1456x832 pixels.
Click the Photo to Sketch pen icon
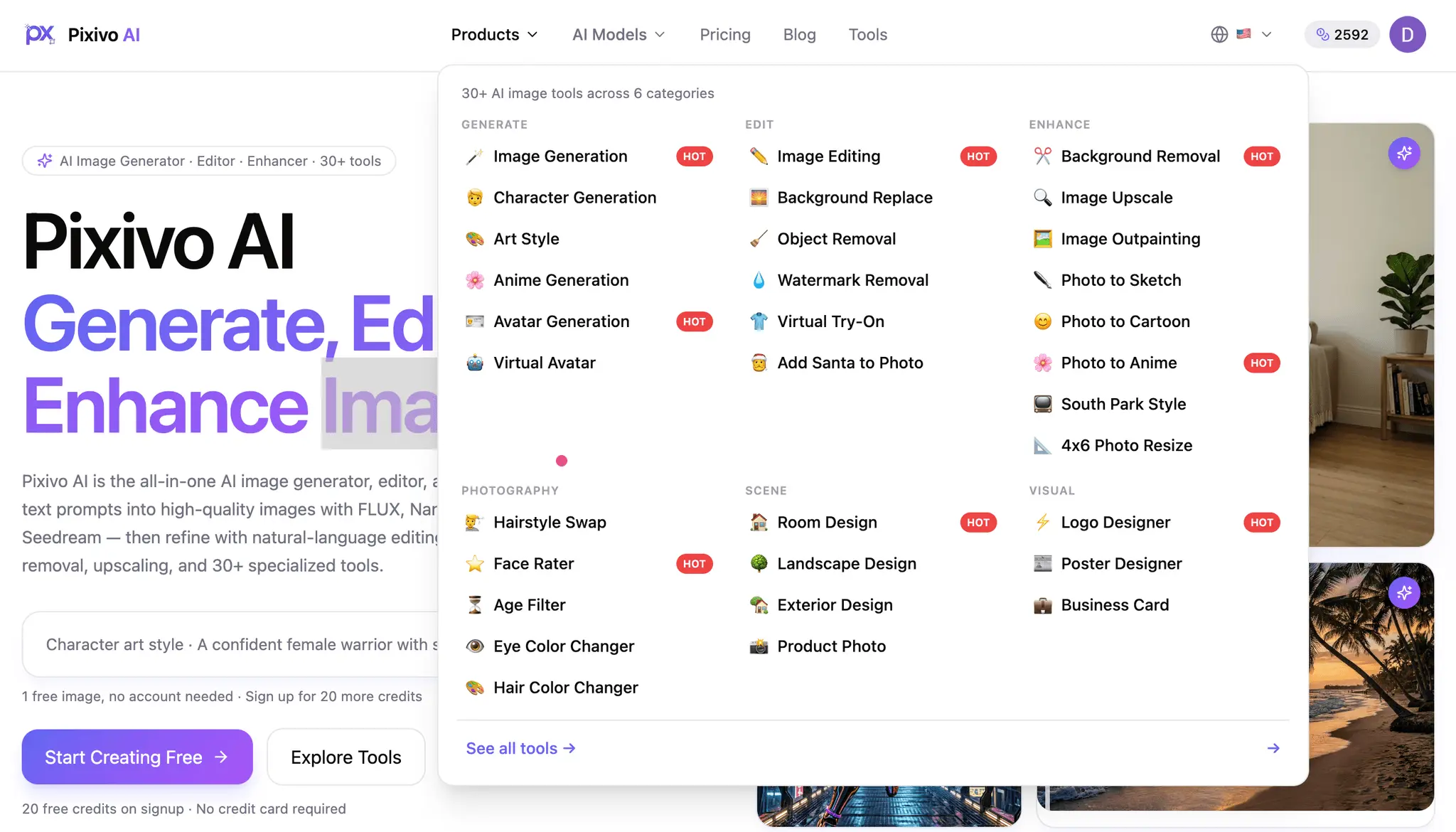(x=1042, y=280)
